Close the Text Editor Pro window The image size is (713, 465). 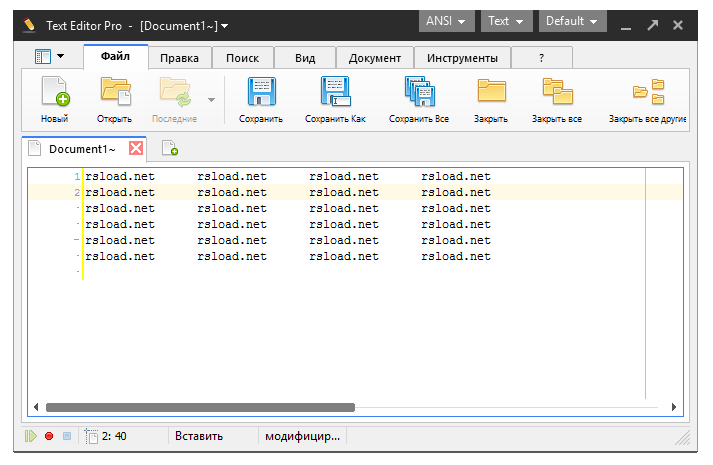678,25
